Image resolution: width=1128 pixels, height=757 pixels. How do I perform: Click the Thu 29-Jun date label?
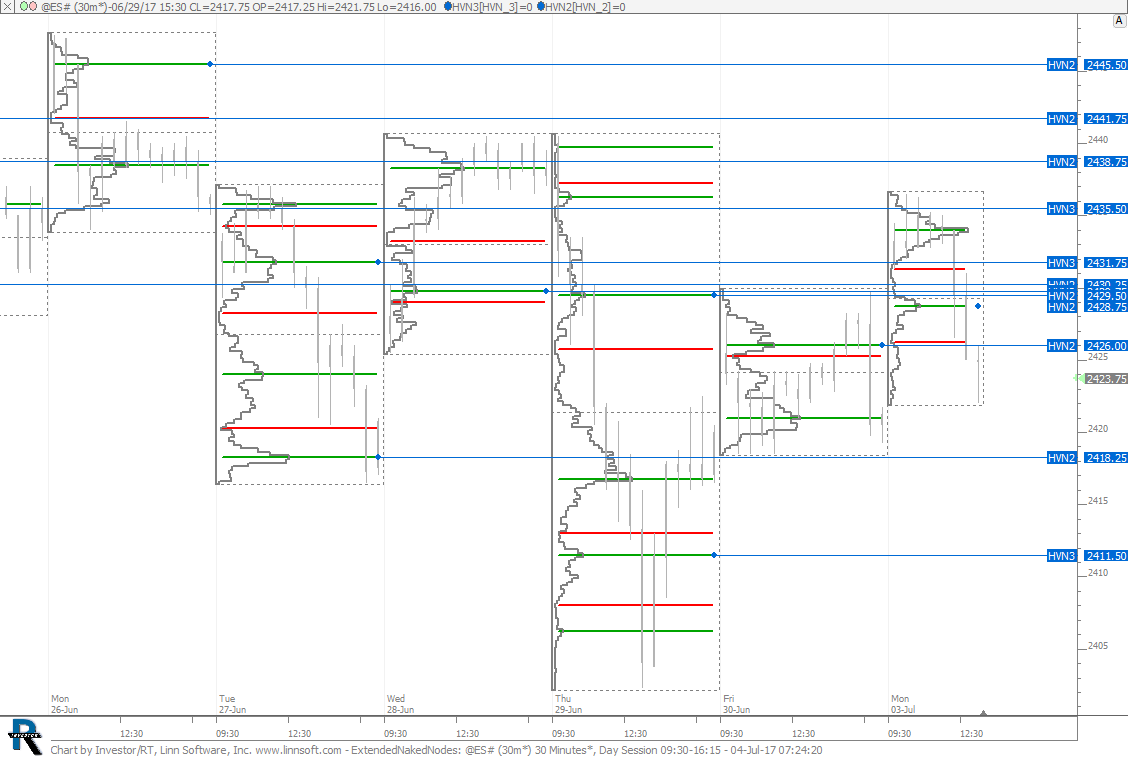click(x=568, y=704)
